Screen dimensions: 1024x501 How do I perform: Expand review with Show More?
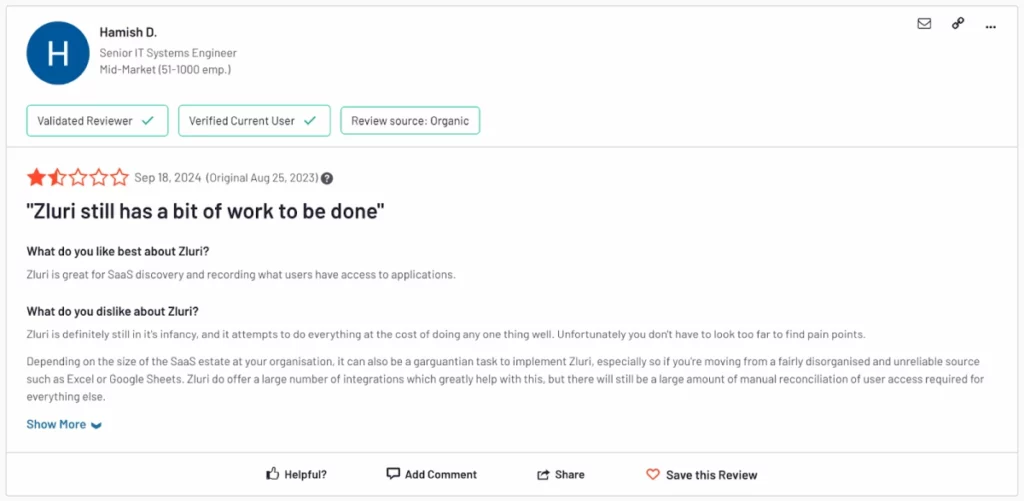pos(64,425)
